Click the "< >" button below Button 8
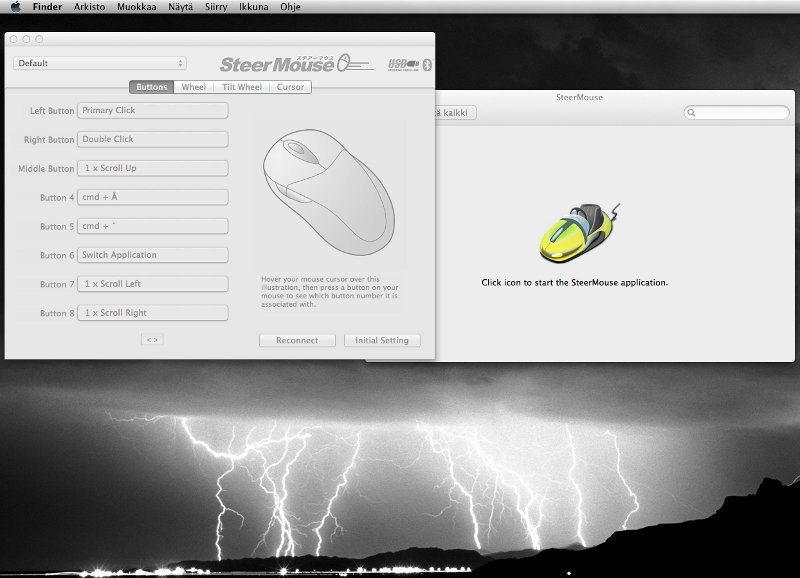The image size is (800, 578). point(152,339)
